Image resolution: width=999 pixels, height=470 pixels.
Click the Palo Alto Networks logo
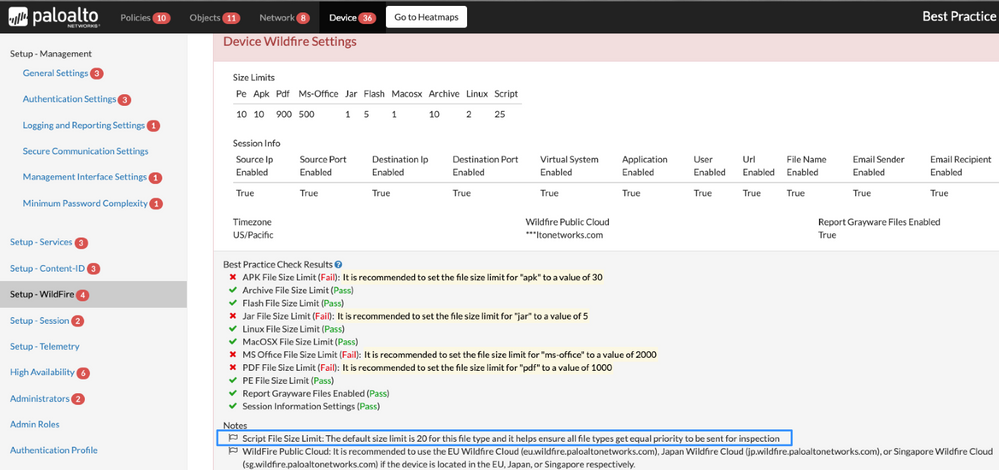54,17
